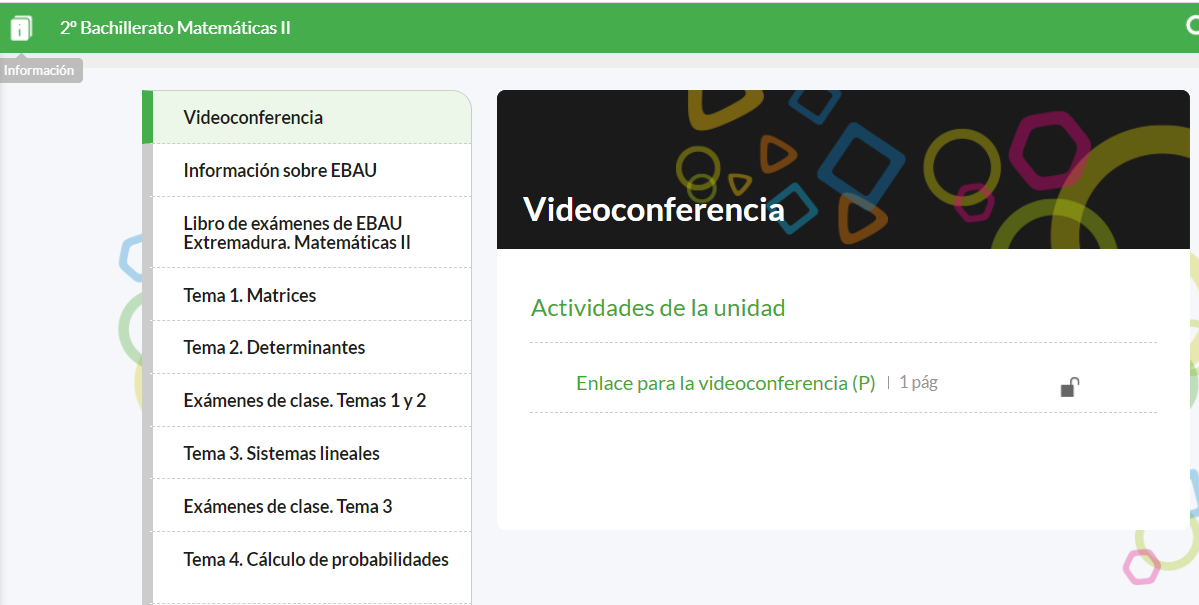Click the 2º Bachillerato Matemáticas II course title

(x=176, y=28)
